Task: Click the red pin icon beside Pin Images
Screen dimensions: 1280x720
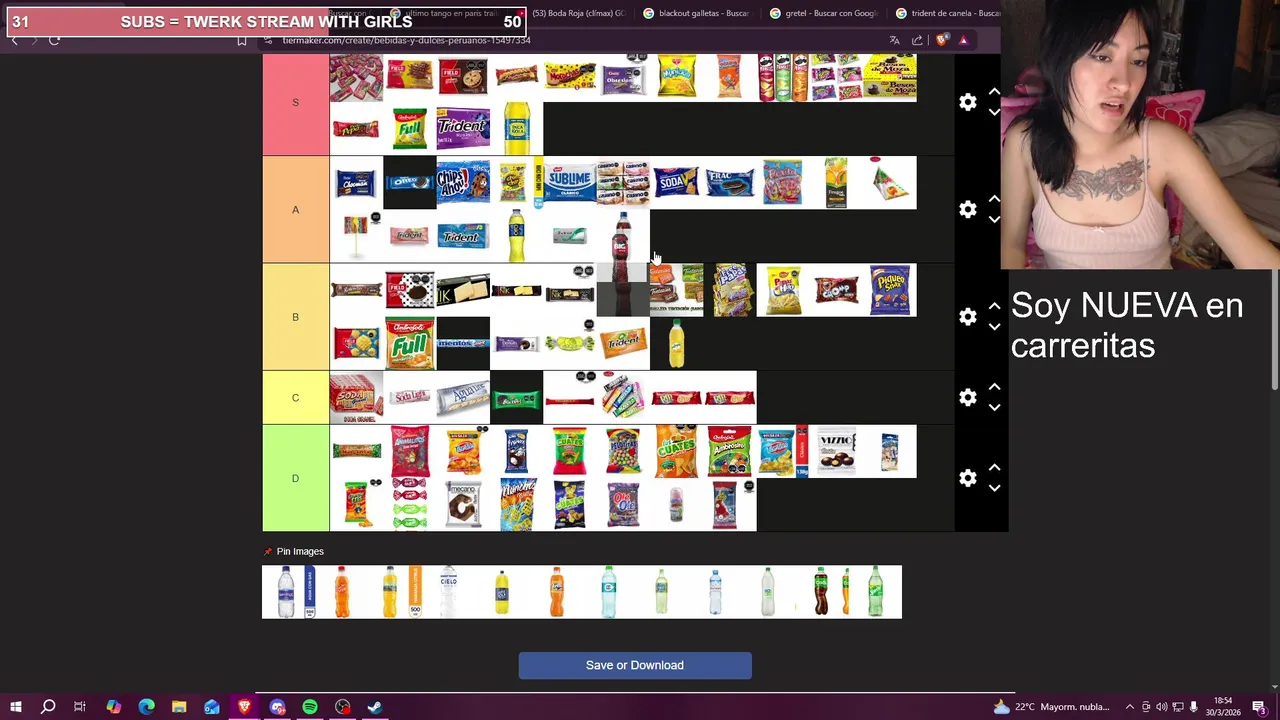Action: point(267,551)
